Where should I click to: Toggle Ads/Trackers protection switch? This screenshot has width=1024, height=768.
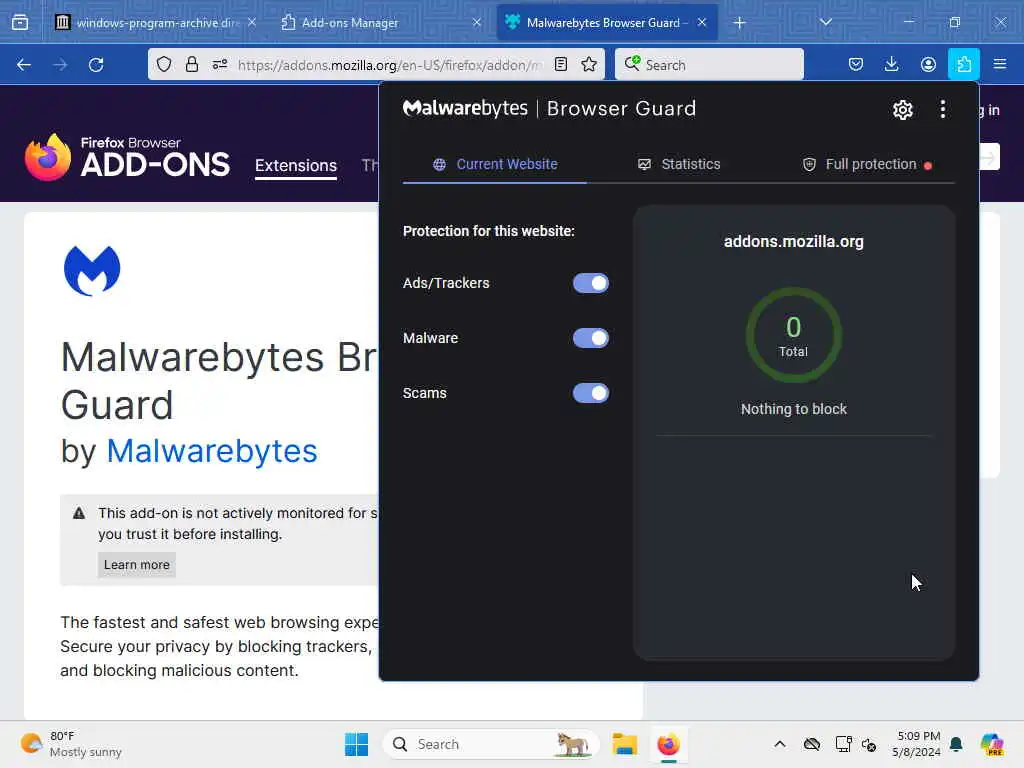[x=590, y=283]
